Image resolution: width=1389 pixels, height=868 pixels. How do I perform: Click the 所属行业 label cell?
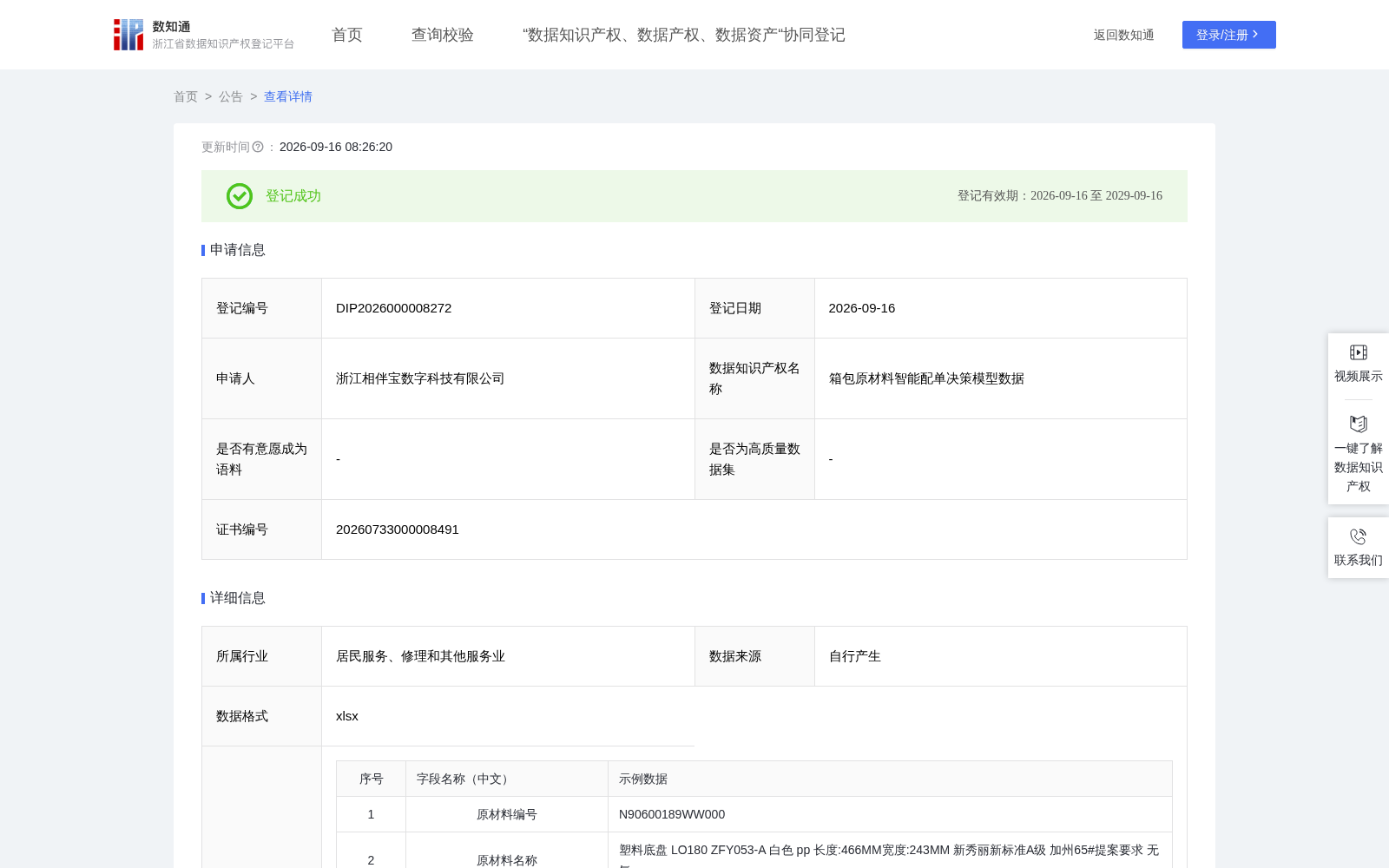tap(261, 656)
